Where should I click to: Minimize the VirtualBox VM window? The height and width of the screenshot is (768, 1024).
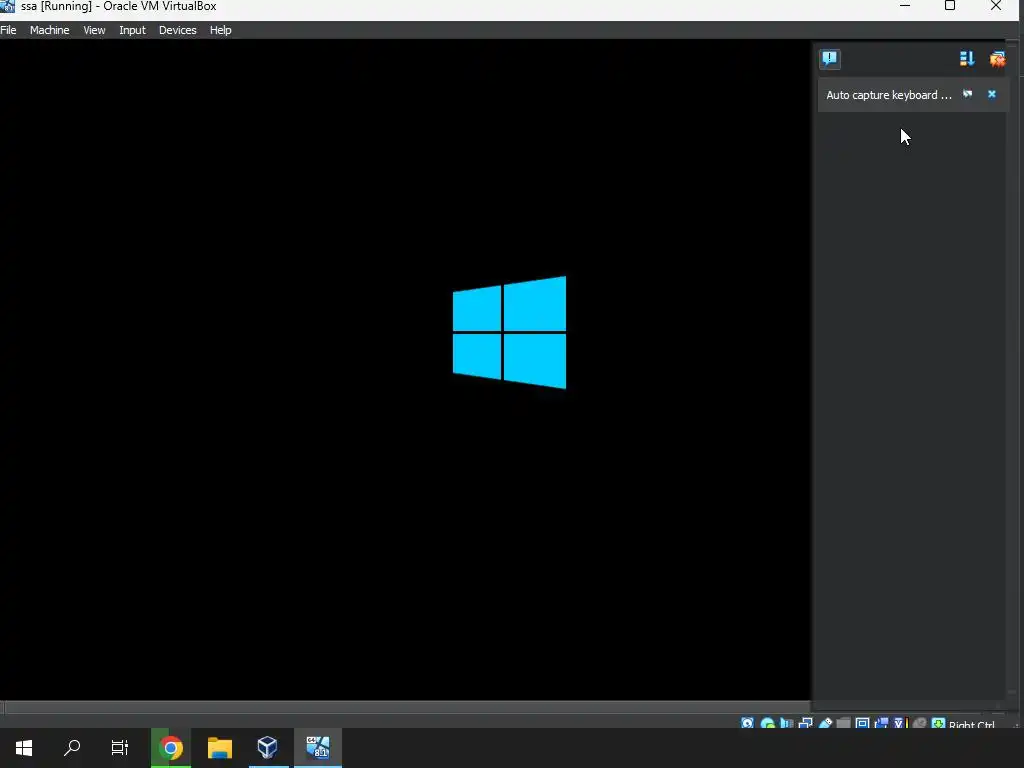click(905, 6)
